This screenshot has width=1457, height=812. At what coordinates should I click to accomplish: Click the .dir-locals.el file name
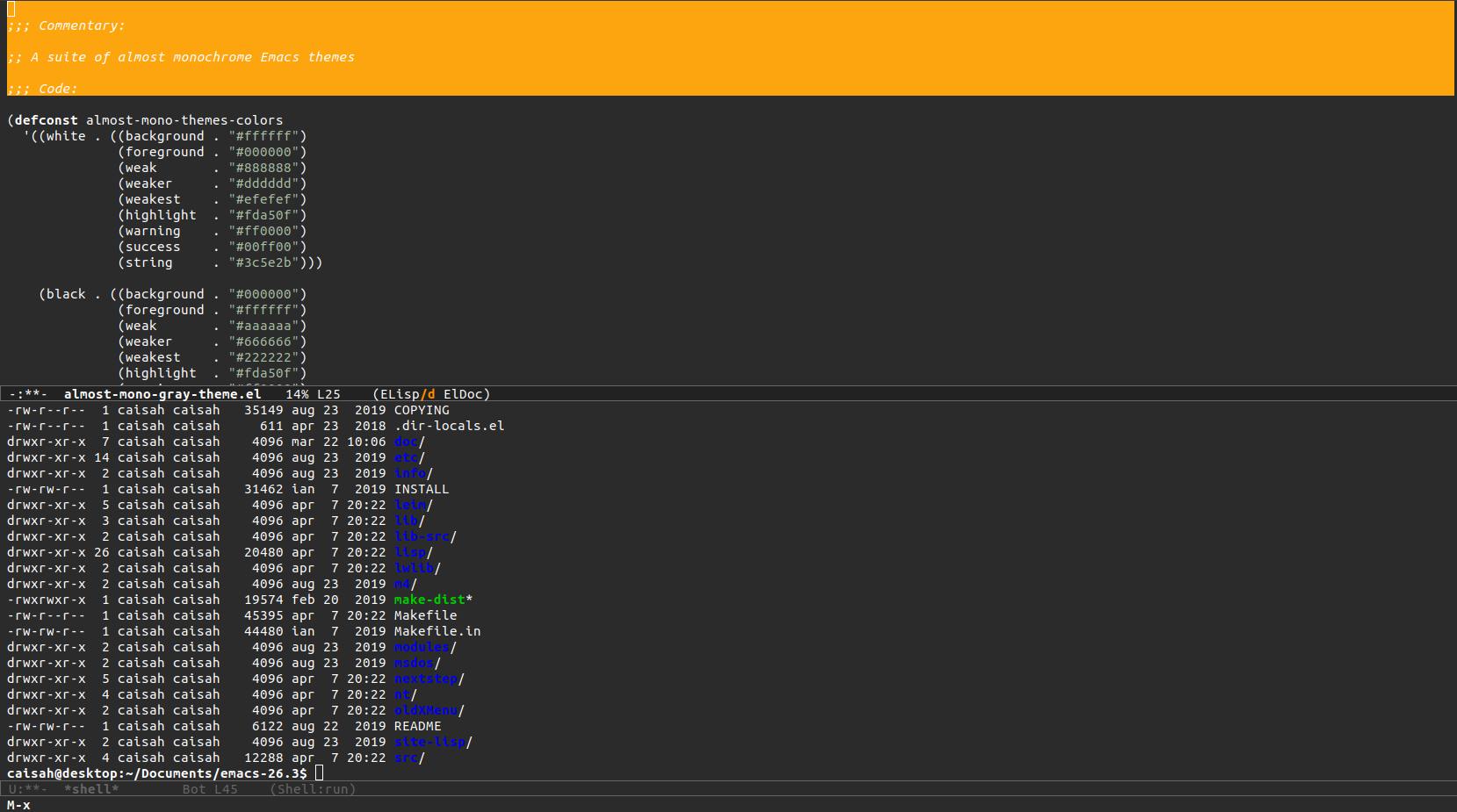tap(449, 426)
